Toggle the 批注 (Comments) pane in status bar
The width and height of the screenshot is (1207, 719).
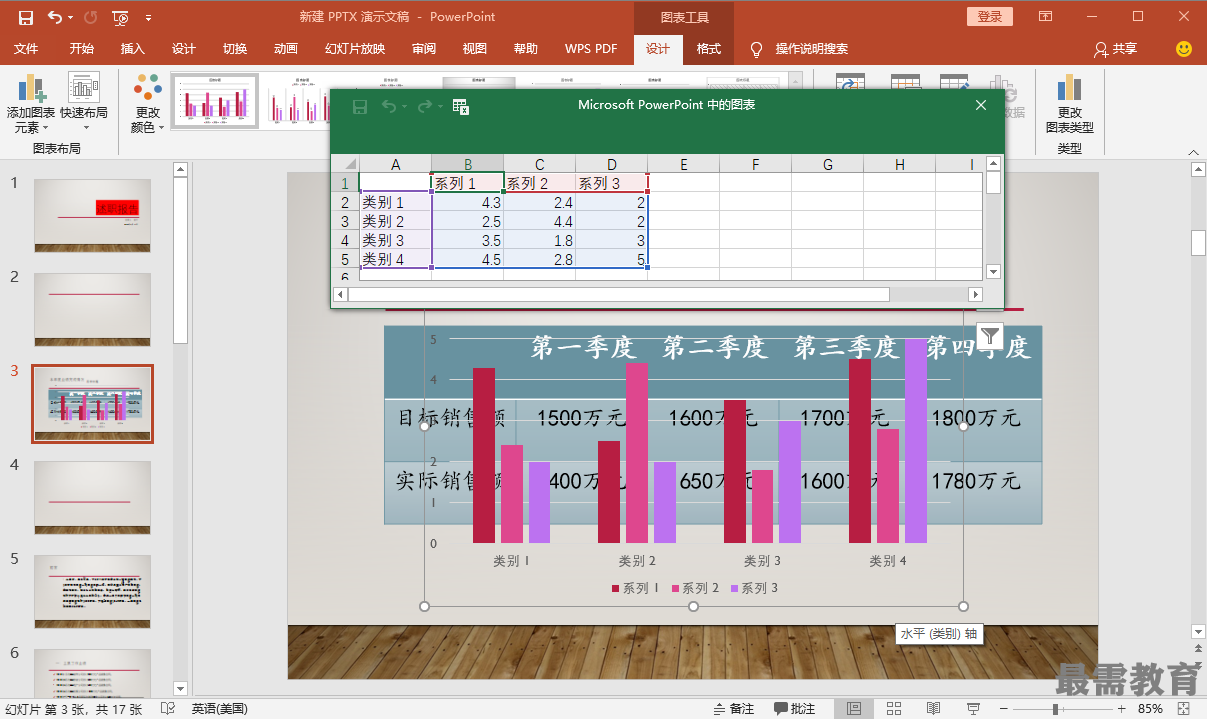tap(794, 708)
